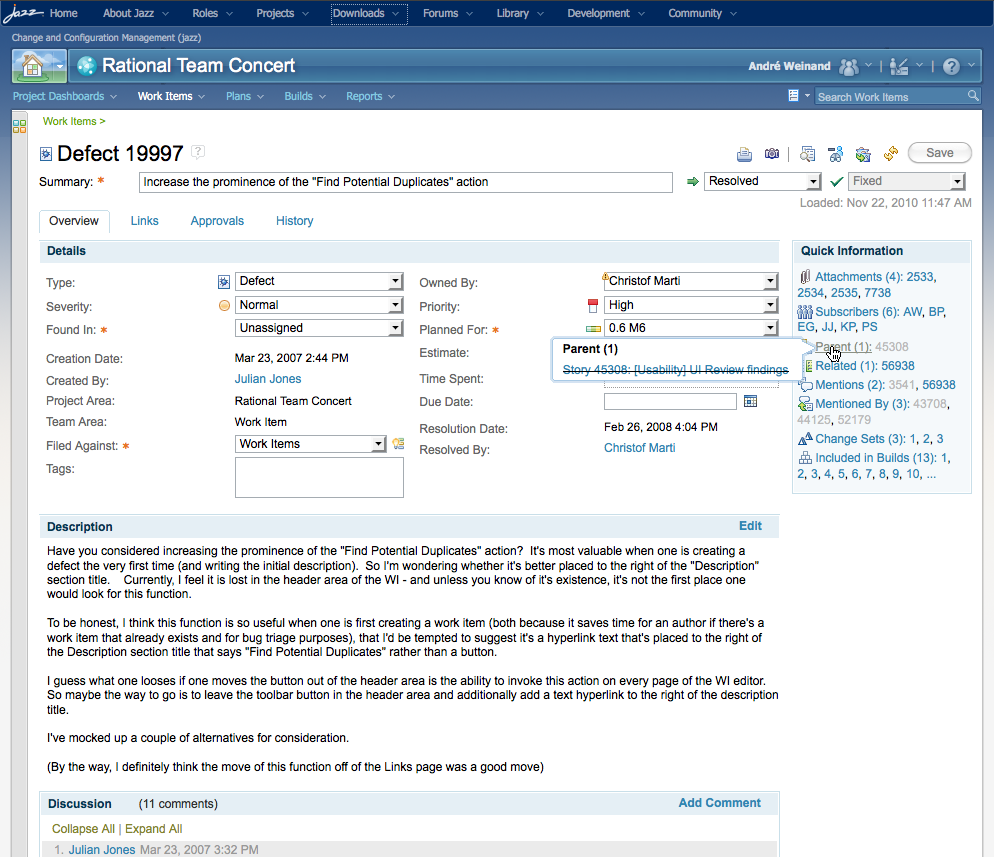This screenshot has width=994, height=857.
Task: Open Story 45308 parent link
Action: [x=676, y=370]
